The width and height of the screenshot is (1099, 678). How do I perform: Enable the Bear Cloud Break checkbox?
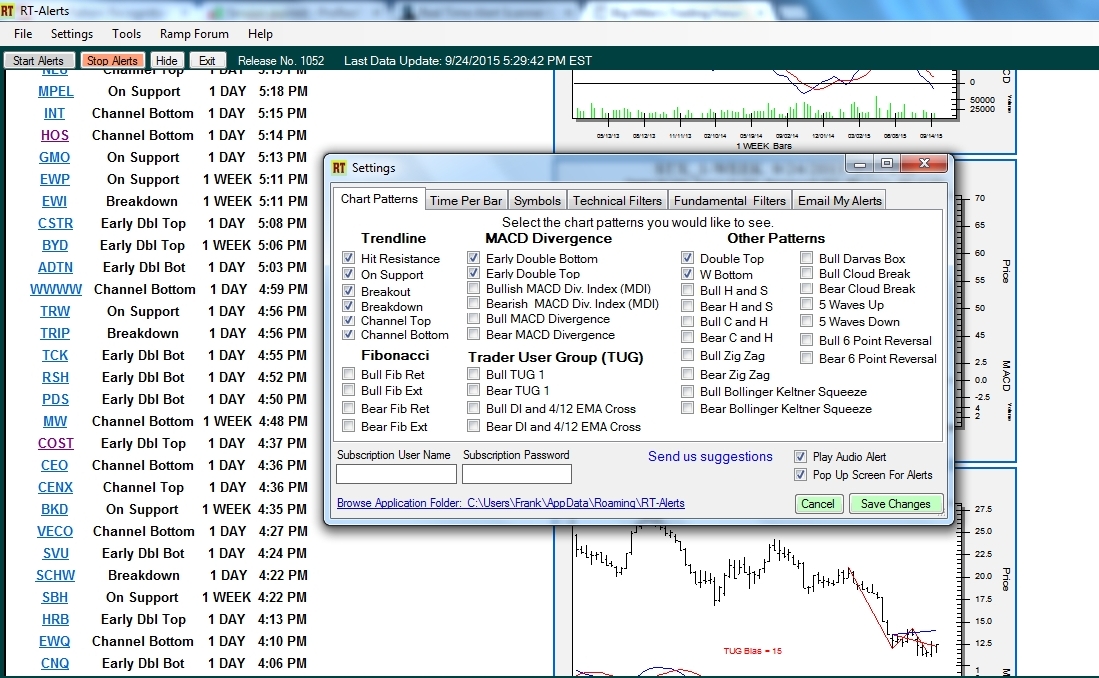pyautogui.click(x=807, y=288)
